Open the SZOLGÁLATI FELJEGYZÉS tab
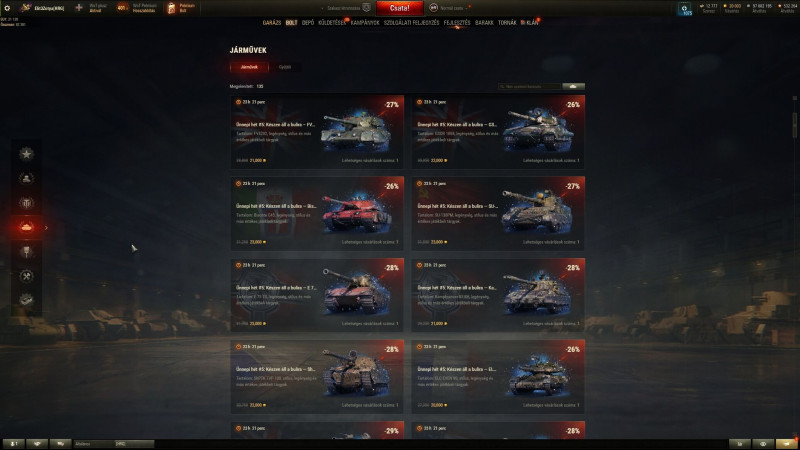Screen dimensions: 800x450 (x=411, y=22)
